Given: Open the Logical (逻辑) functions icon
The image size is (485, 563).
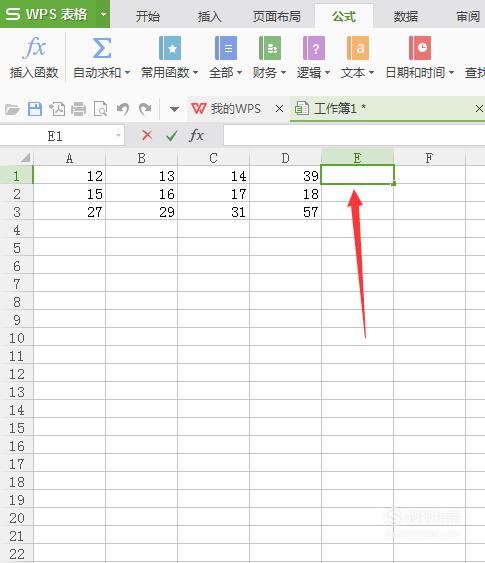Looking at the screenshot, I should 314,48.
